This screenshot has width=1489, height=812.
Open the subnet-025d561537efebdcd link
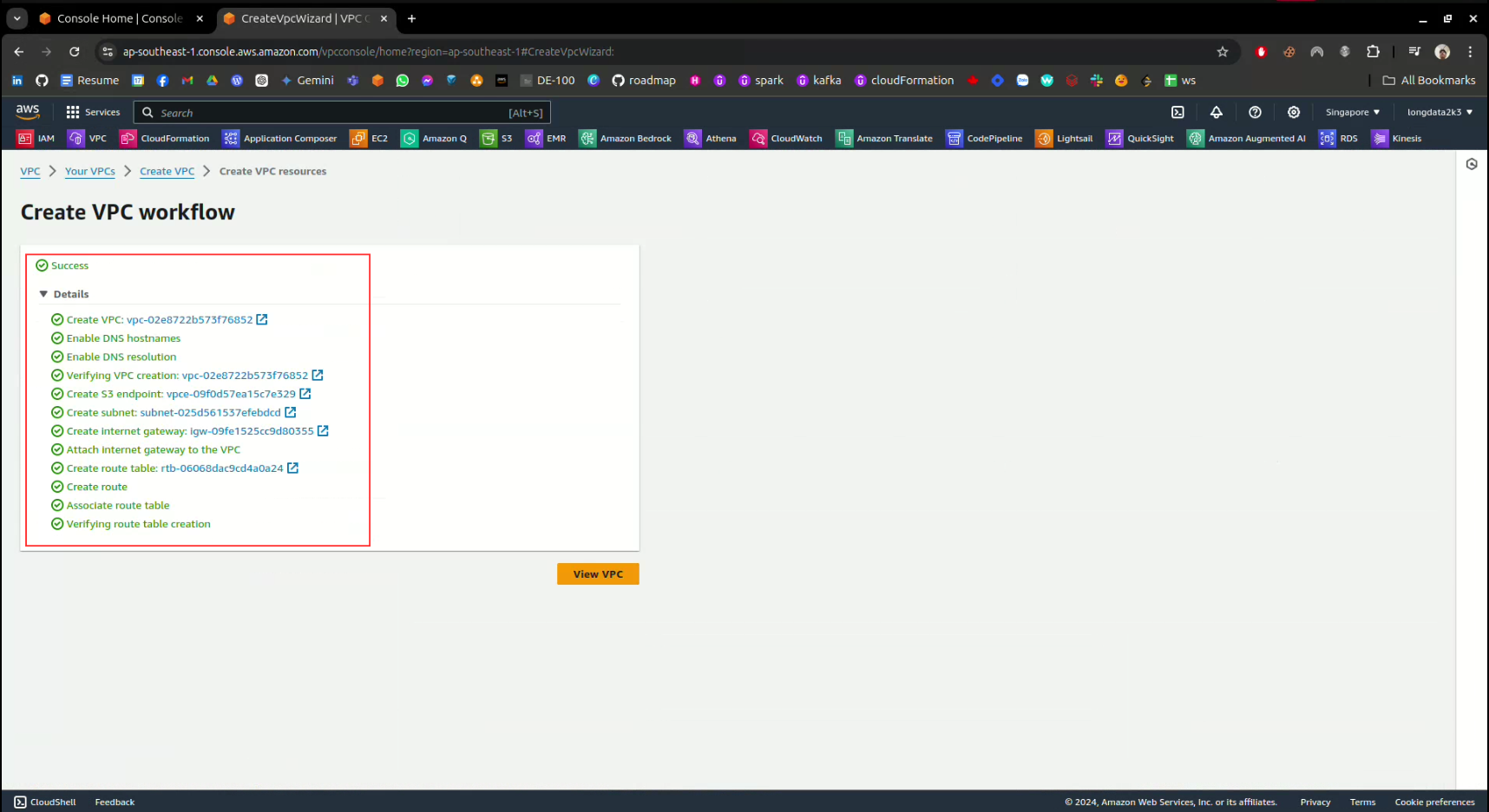[210, 413]
